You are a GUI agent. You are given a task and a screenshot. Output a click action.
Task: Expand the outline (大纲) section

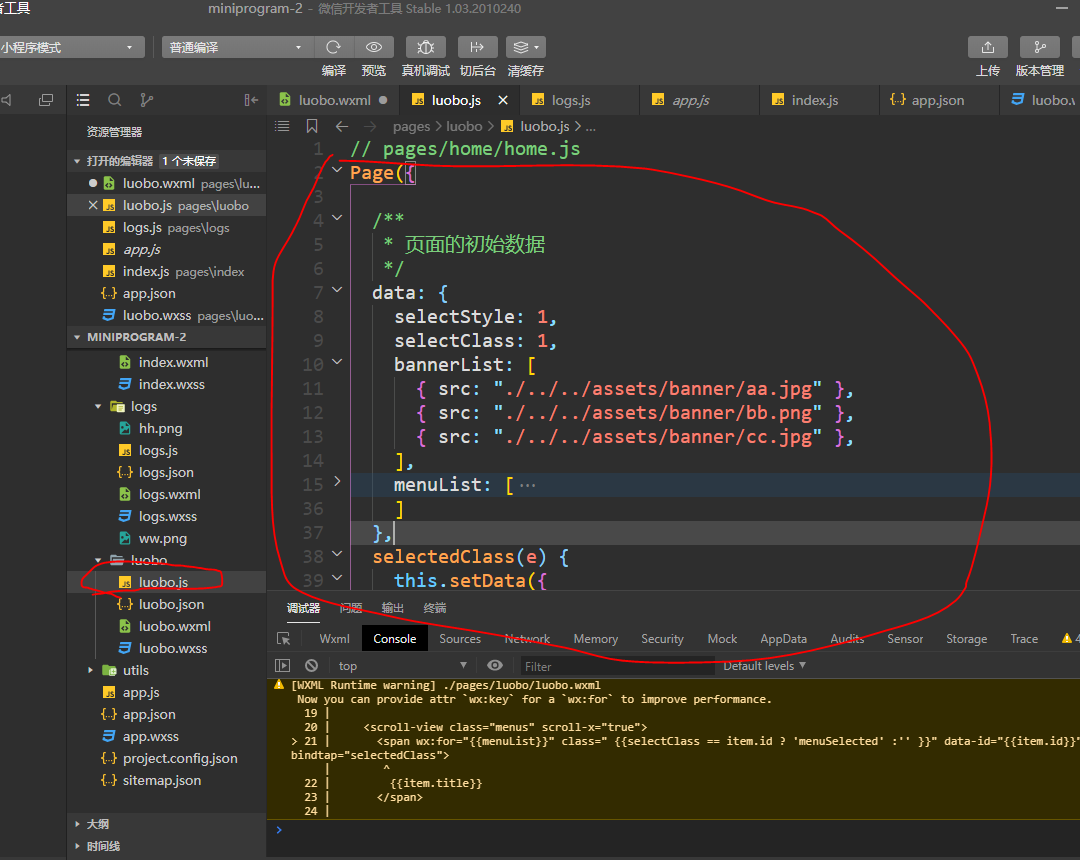pyautogui.click(x=77, y=824)
